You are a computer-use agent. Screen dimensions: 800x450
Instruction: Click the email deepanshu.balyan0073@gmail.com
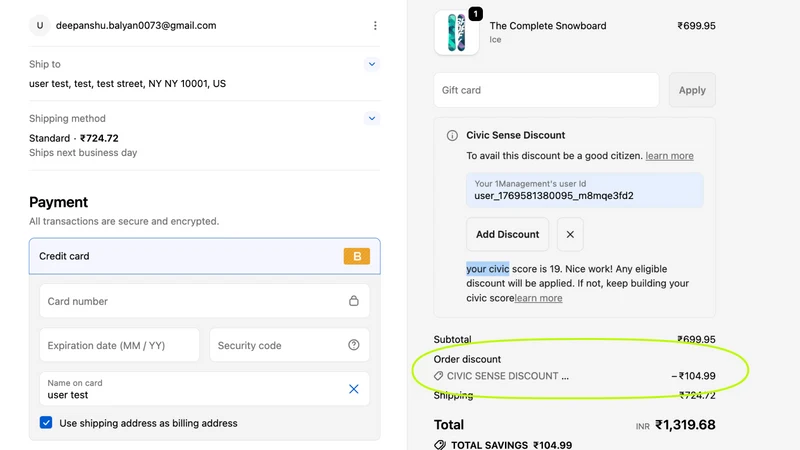click(x=136, y=26)
